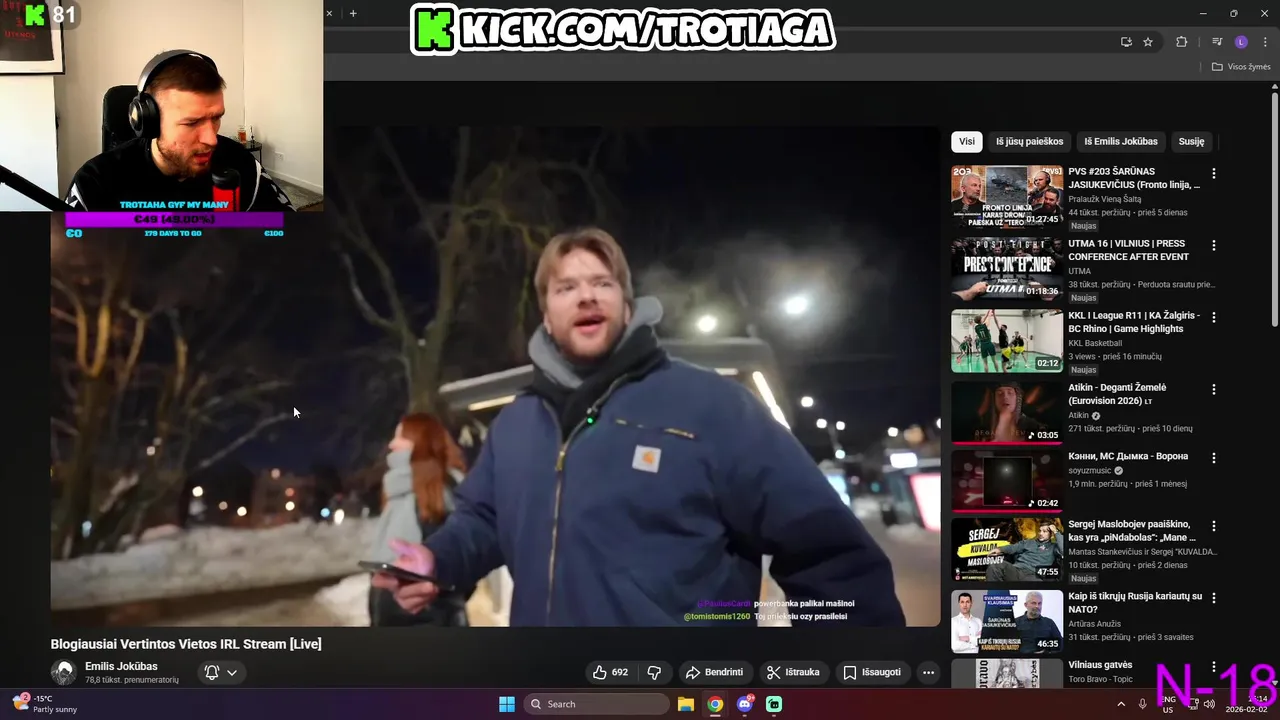Image resolution: width=1280 pixels, height=720 pixels.
Task: Click the KKL Basketball channel name
Action: point(1095,343)
